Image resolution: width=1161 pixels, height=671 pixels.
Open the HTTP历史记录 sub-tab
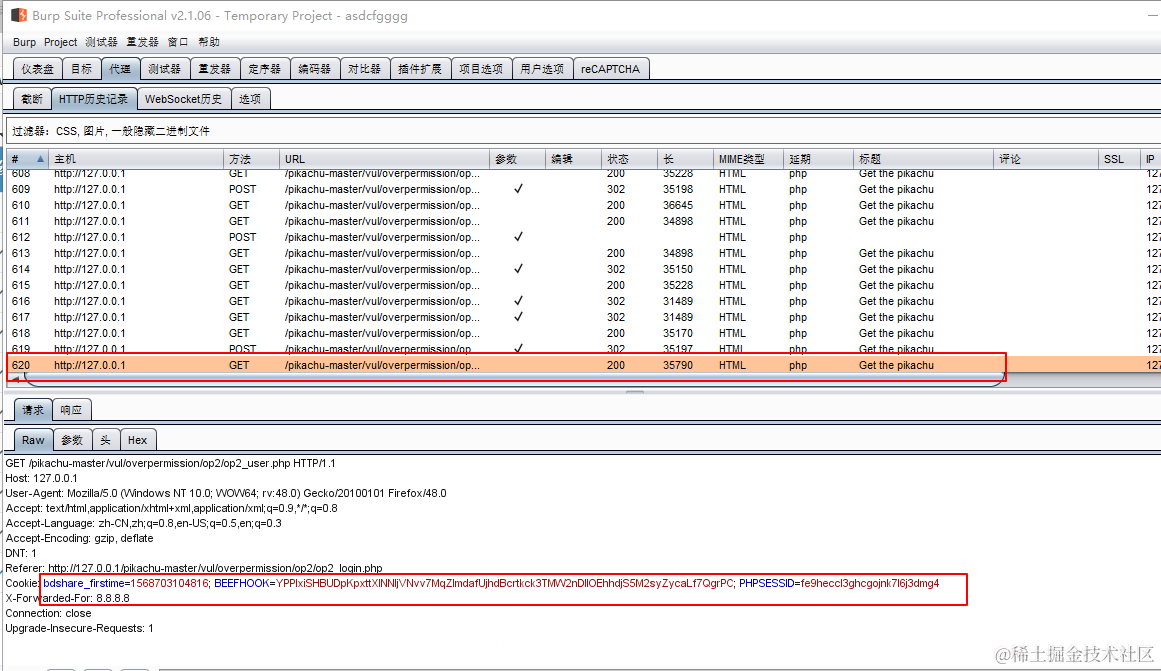(93, 99)
